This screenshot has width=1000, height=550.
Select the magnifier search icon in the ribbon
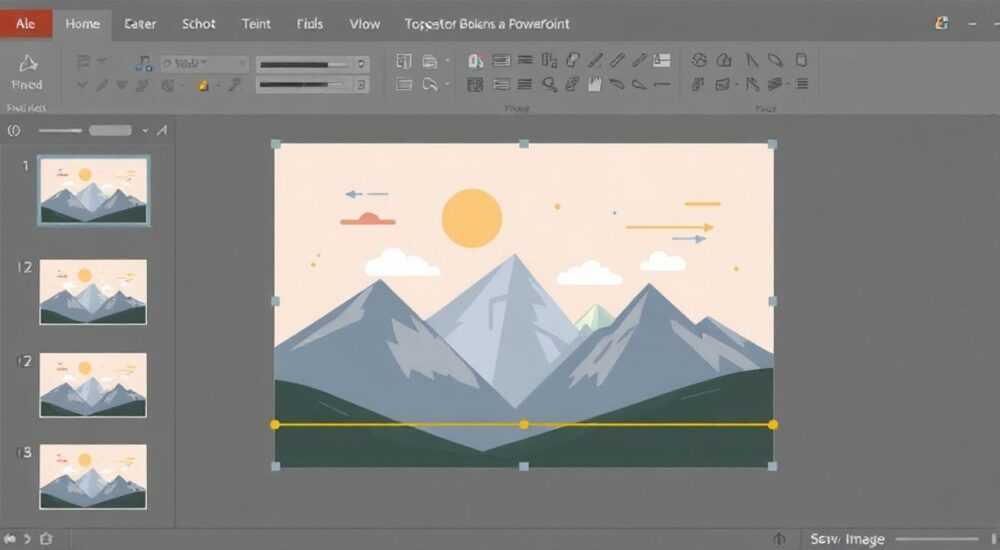pos(549,84)
